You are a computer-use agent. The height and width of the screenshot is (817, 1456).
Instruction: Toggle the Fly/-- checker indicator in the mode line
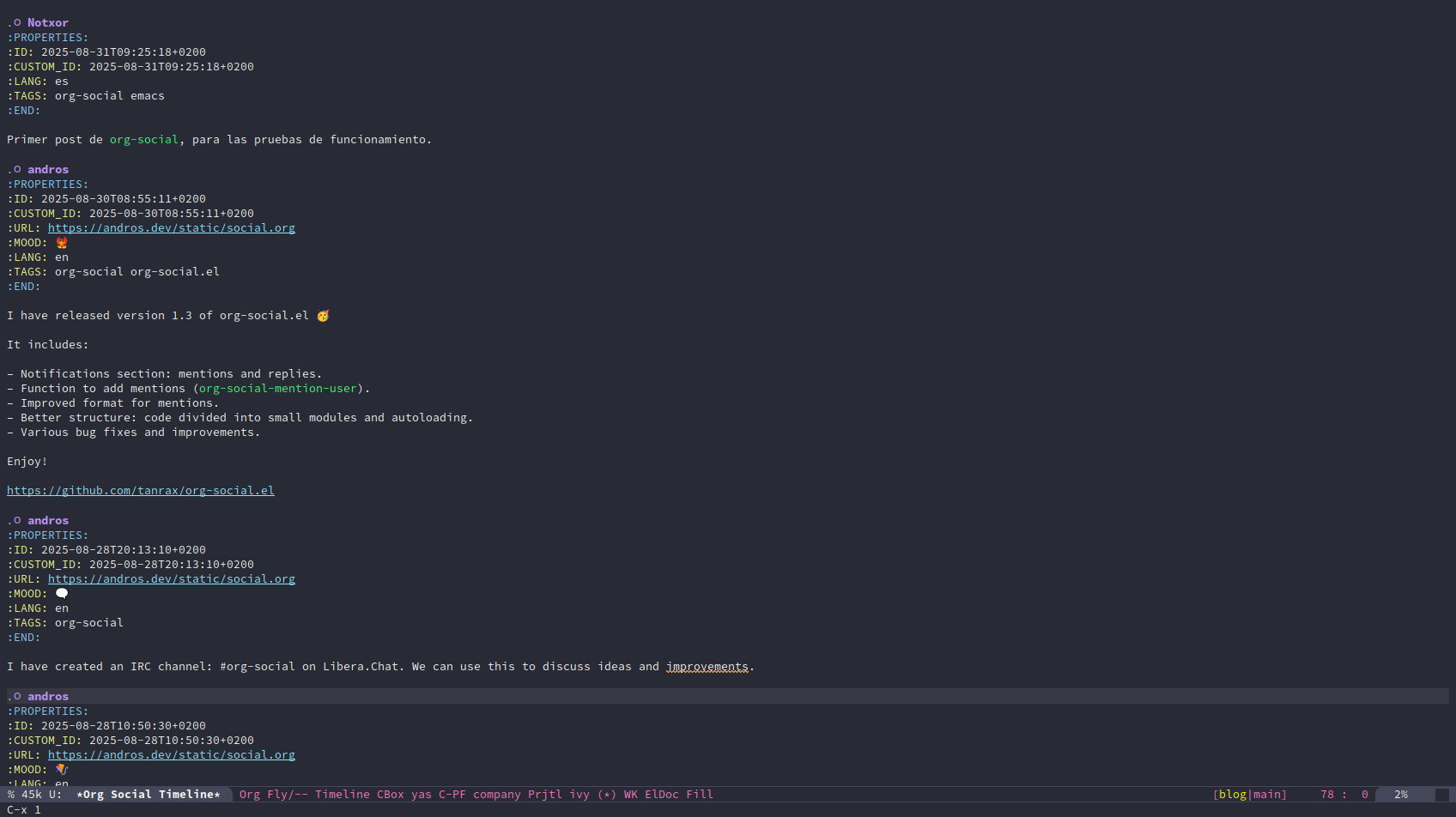point(287,795)
